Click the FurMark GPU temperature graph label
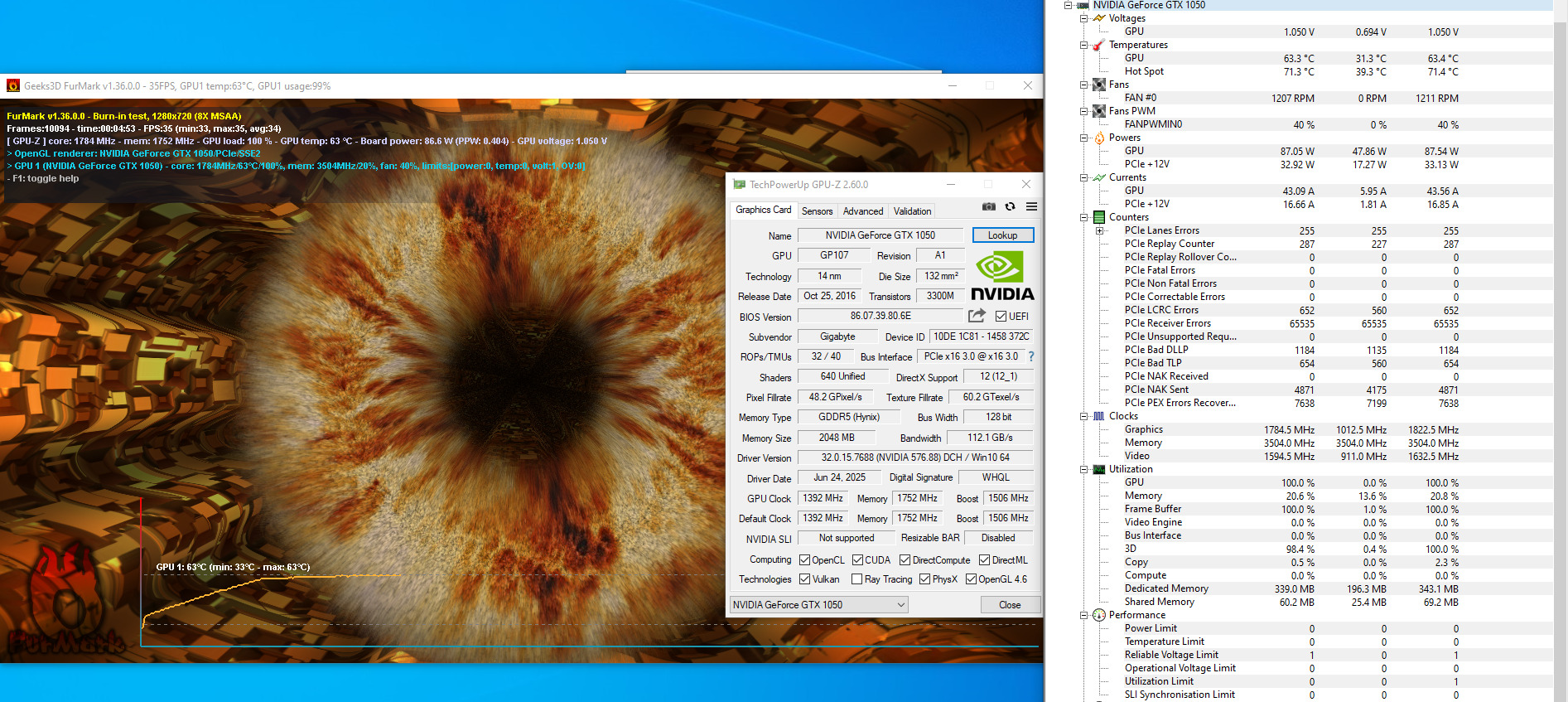The image size is (1568, 702). tap(233, 567)
